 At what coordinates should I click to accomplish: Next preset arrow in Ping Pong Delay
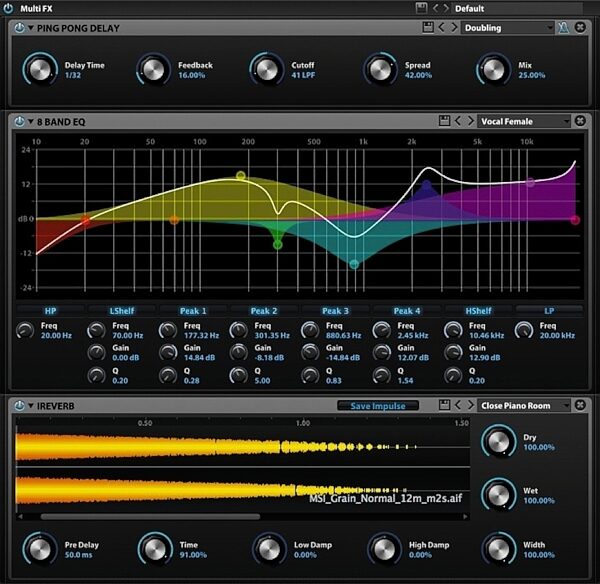(454, 28)
